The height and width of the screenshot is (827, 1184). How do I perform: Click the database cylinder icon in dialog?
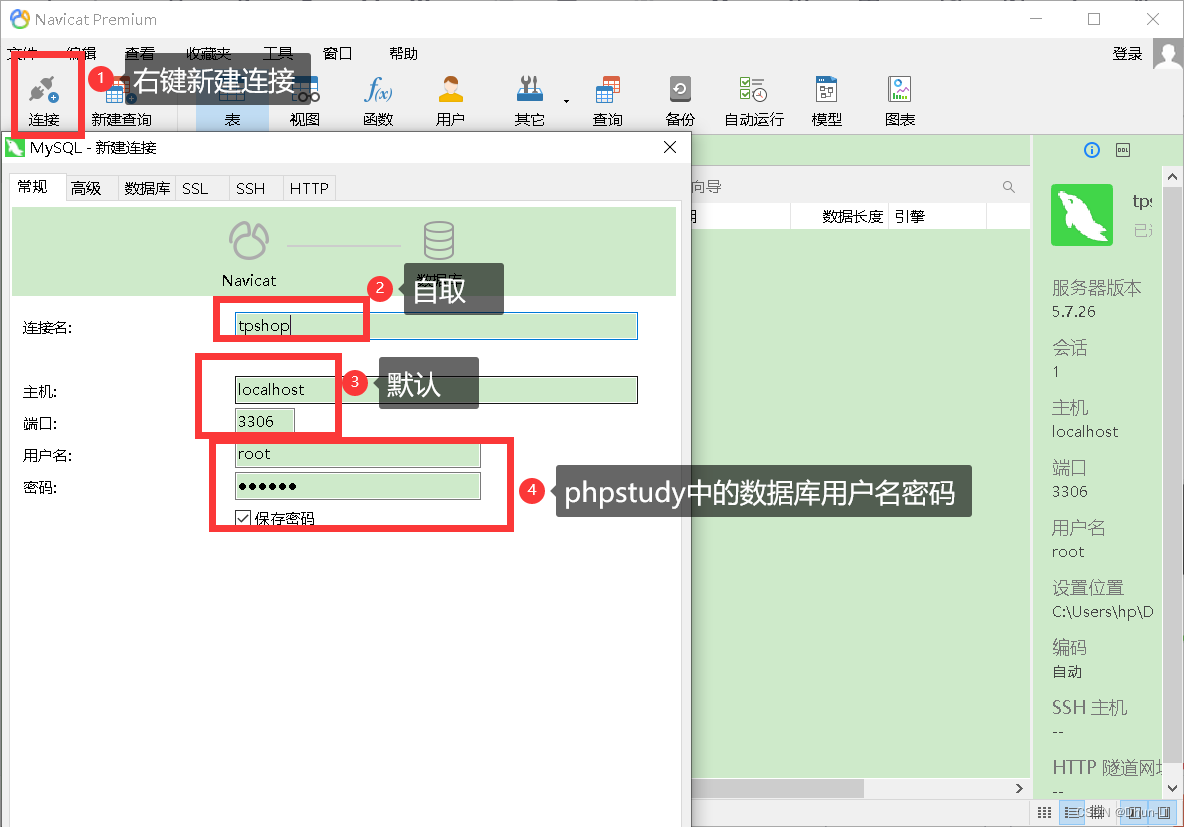pos(439,240)
